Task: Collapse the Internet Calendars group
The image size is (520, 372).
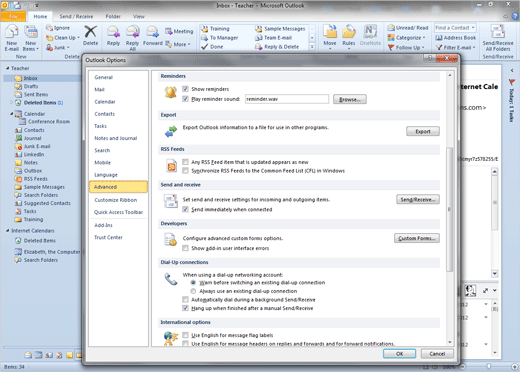Action: tap(7, 230)
